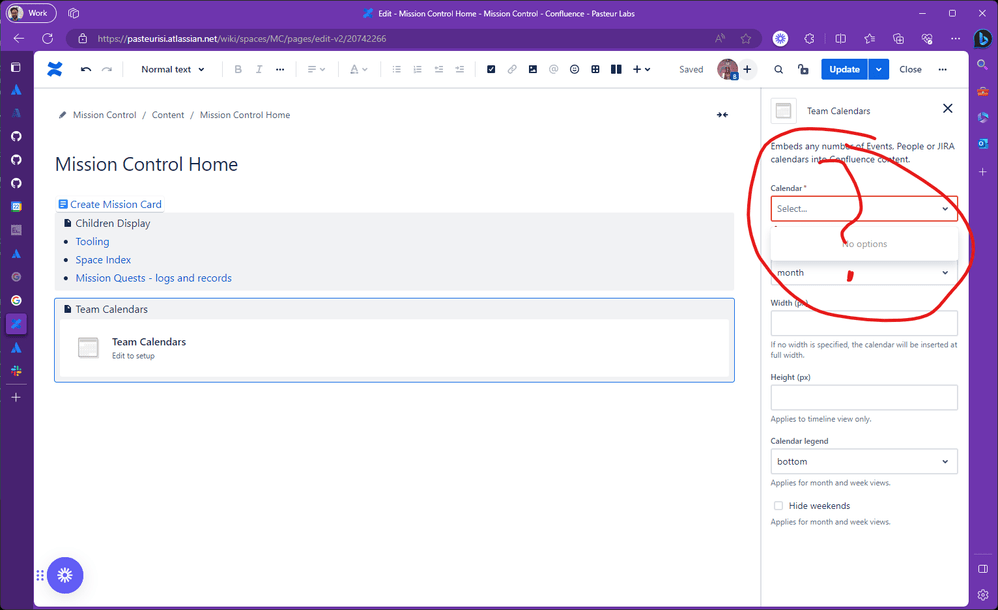Open the Content breadcrumb item

(x=167, y=115)
